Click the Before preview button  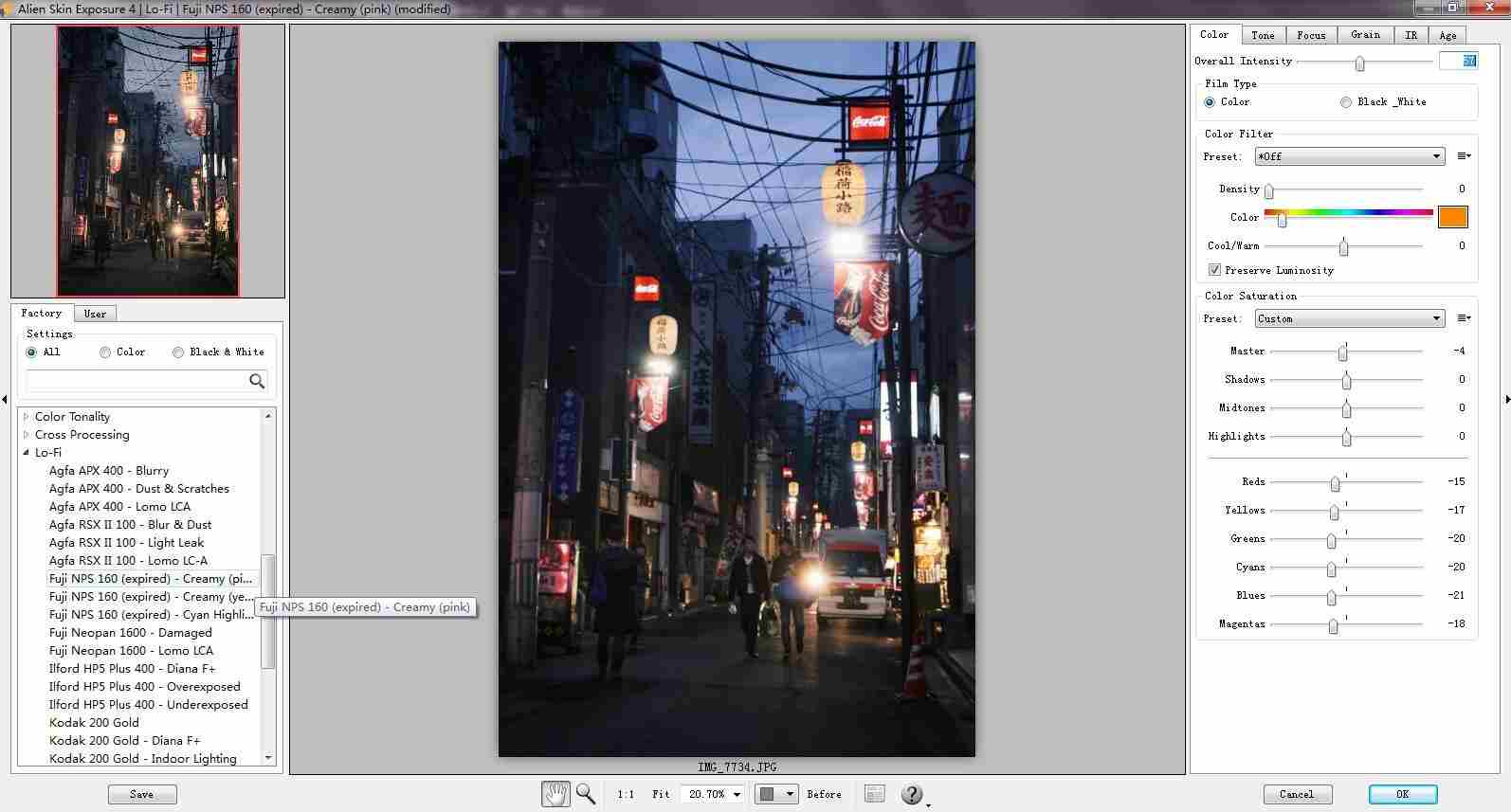(824, 794)
